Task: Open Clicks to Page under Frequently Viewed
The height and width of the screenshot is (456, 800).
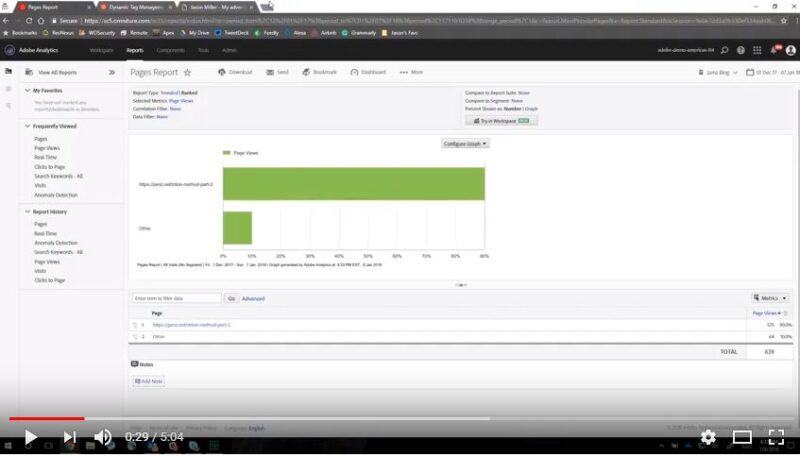Action: point(49,167)
